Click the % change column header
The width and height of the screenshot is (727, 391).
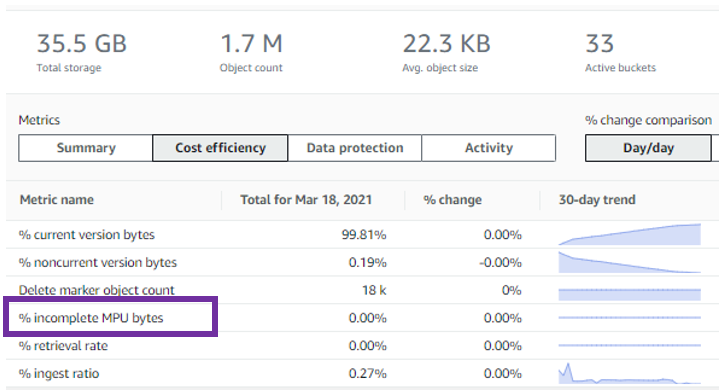point(453,200)
